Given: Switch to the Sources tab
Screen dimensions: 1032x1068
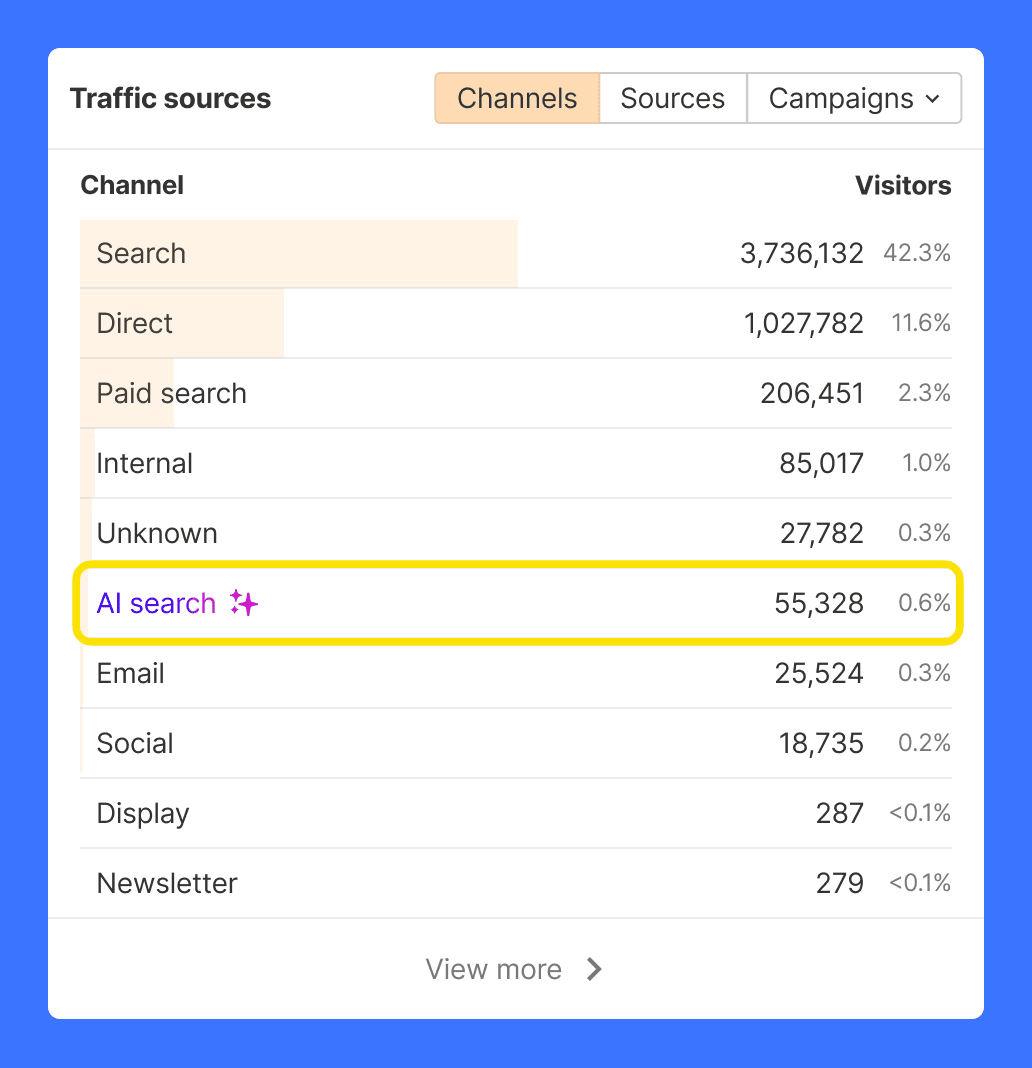Looking at the screenshot, I should point(673,98).
